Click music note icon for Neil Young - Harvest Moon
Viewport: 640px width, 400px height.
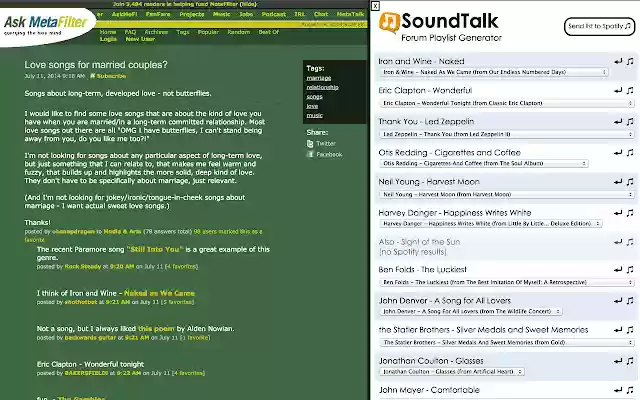[x=630, y=182]
